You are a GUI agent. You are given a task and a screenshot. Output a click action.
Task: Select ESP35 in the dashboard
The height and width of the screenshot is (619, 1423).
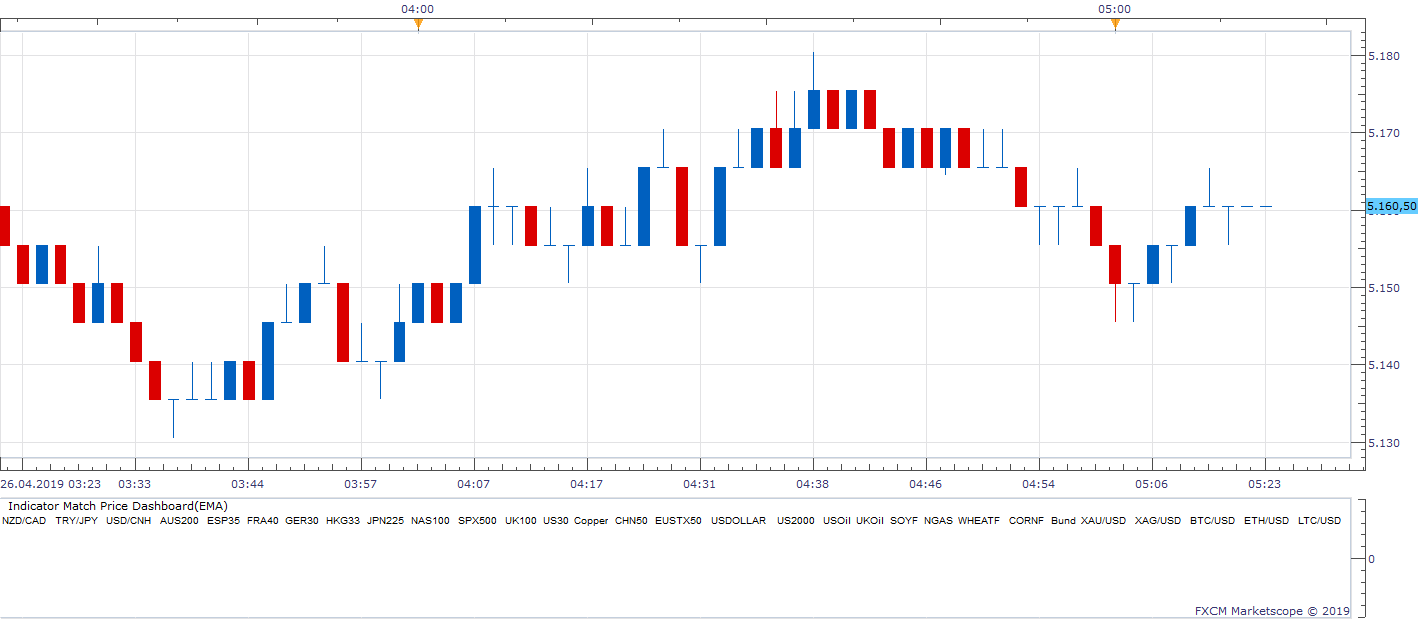223,521
